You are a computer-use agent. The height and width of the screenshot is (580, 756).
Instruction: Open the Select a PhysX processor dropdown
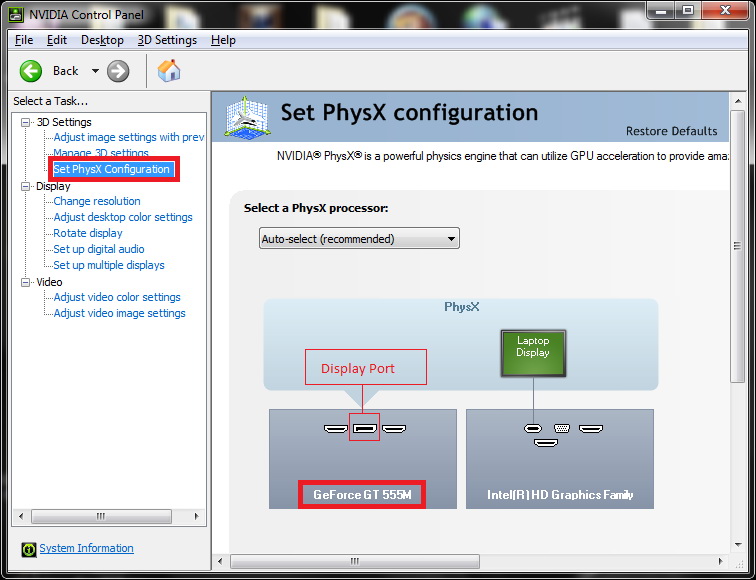click(x=359, y=239)
